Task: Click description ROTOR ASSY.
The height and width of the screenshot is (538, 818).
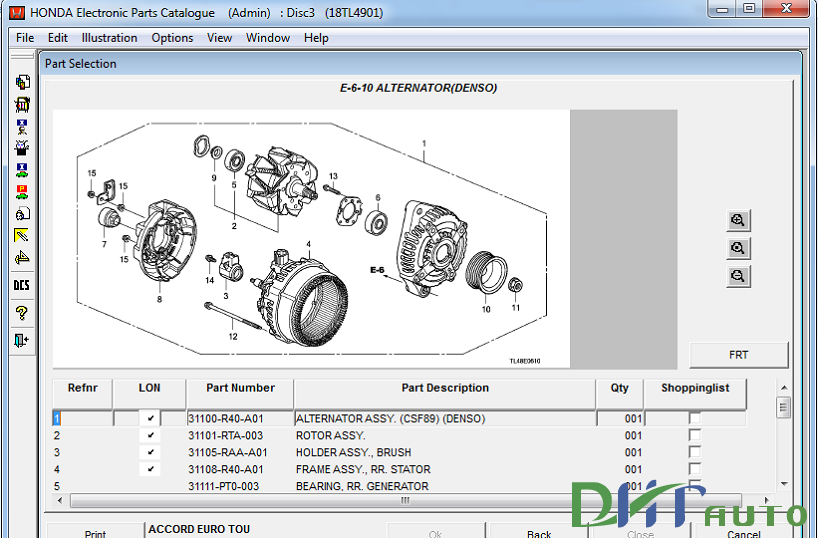Action: pyautogui.click(x=330, y=435)
